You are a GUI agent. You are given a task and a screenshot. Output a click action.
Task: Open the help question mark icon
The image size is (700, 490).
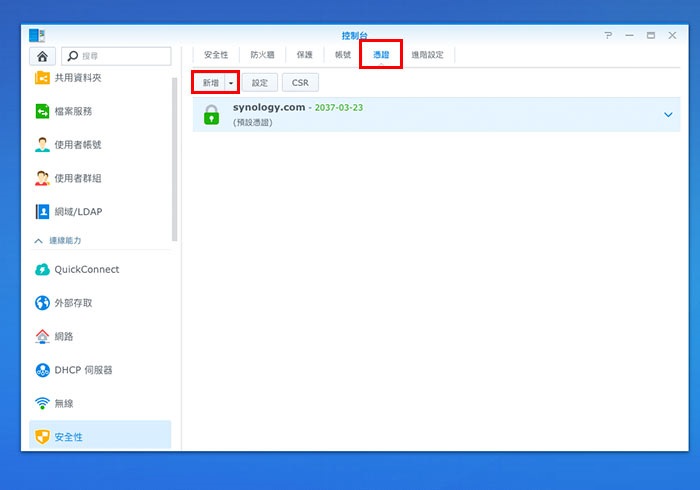608,35
